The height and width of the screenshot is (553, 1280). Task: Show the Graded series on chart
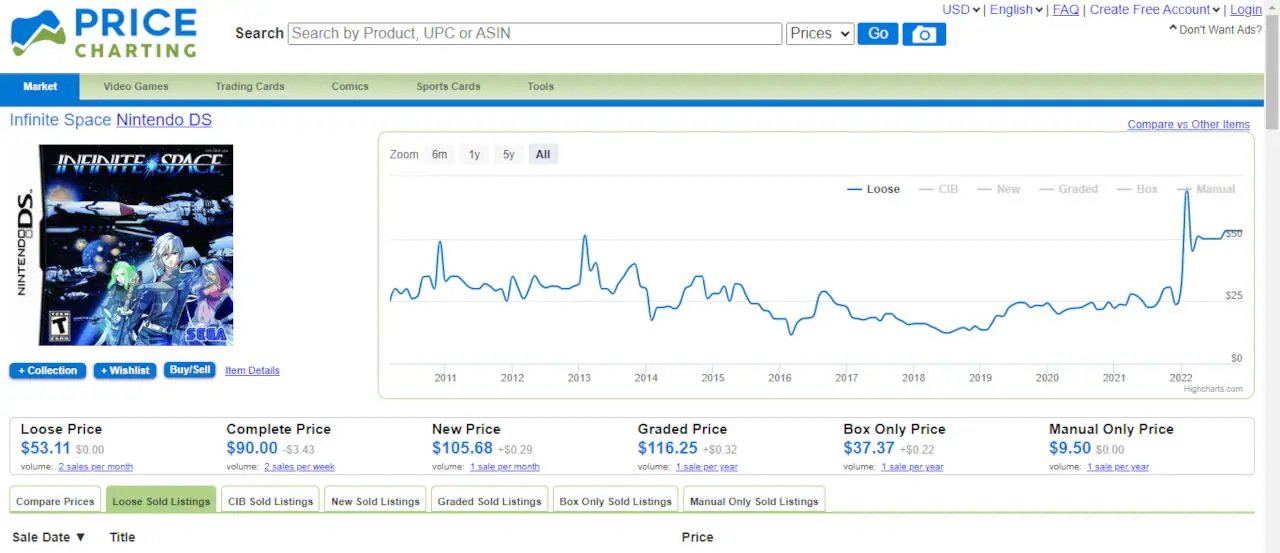[1068, 189]
